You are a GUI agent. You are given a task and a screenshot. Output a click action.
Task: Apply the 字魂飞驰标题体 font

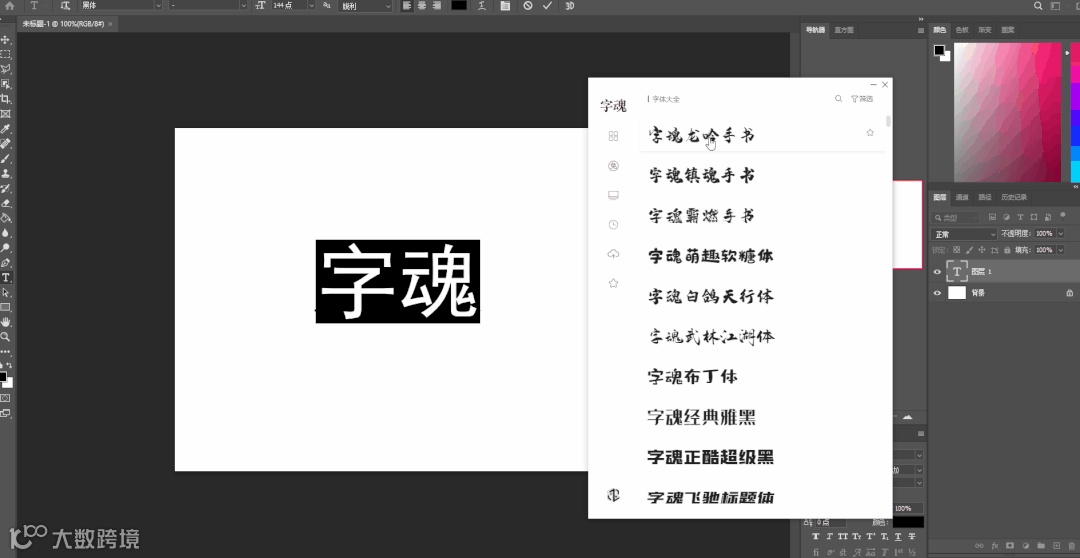click(x=710, y=497)
